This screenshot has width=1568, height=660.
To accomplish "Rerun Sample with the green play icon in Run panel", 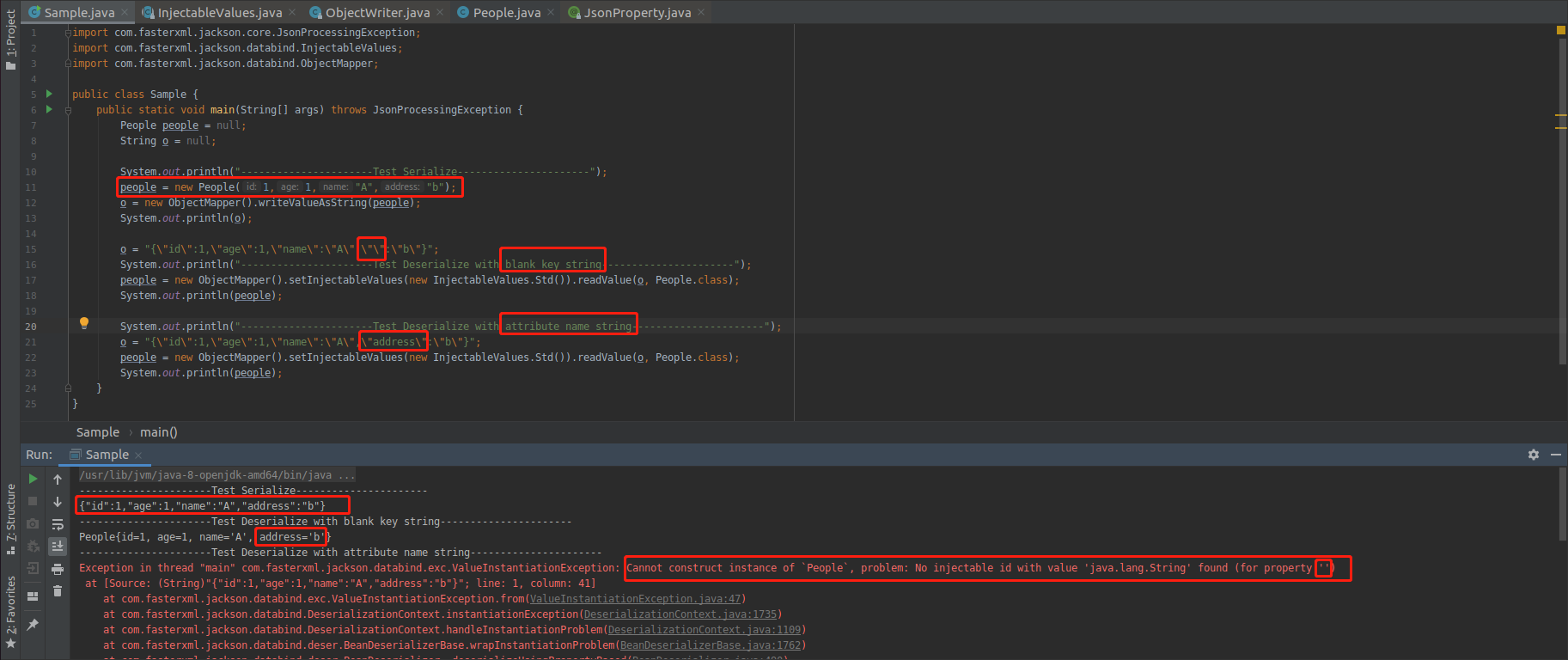I will [33, 479].
